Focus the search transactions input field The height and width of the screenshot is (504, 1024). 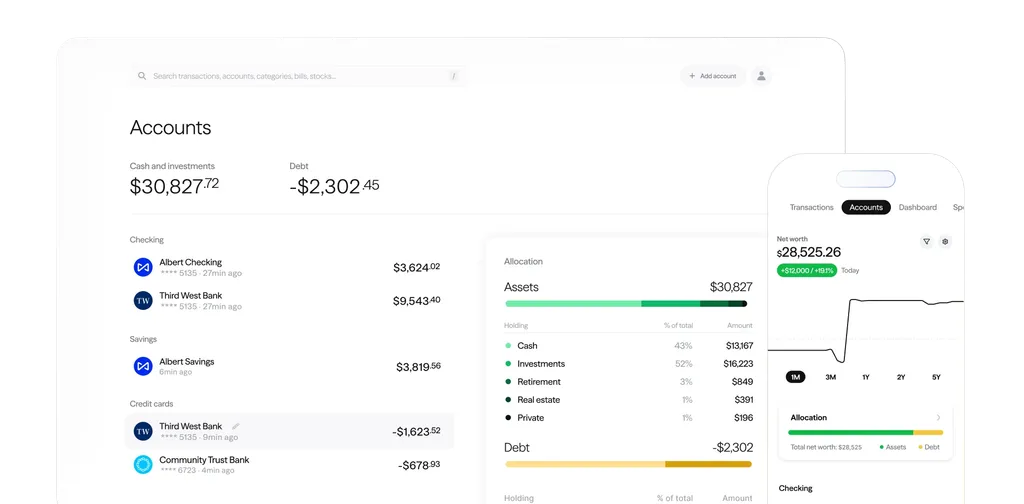tap(298, 76)
